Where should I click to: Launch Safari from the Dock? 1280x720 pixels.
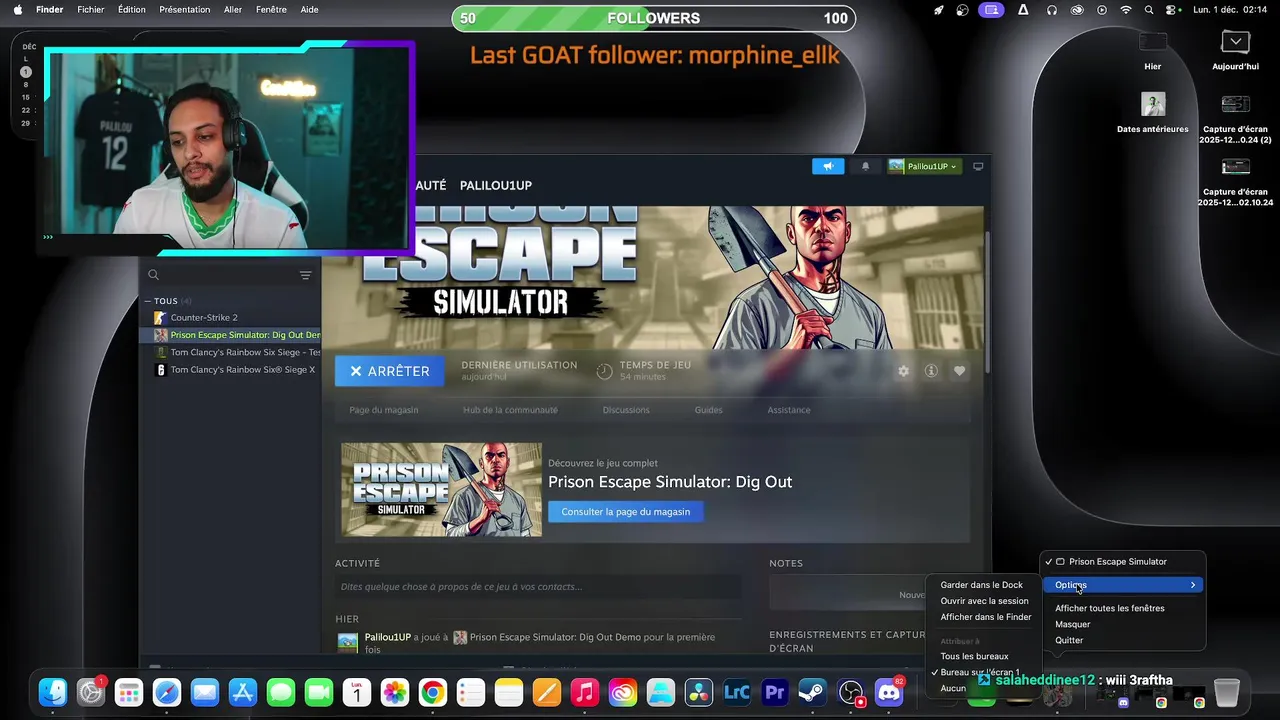167,692
